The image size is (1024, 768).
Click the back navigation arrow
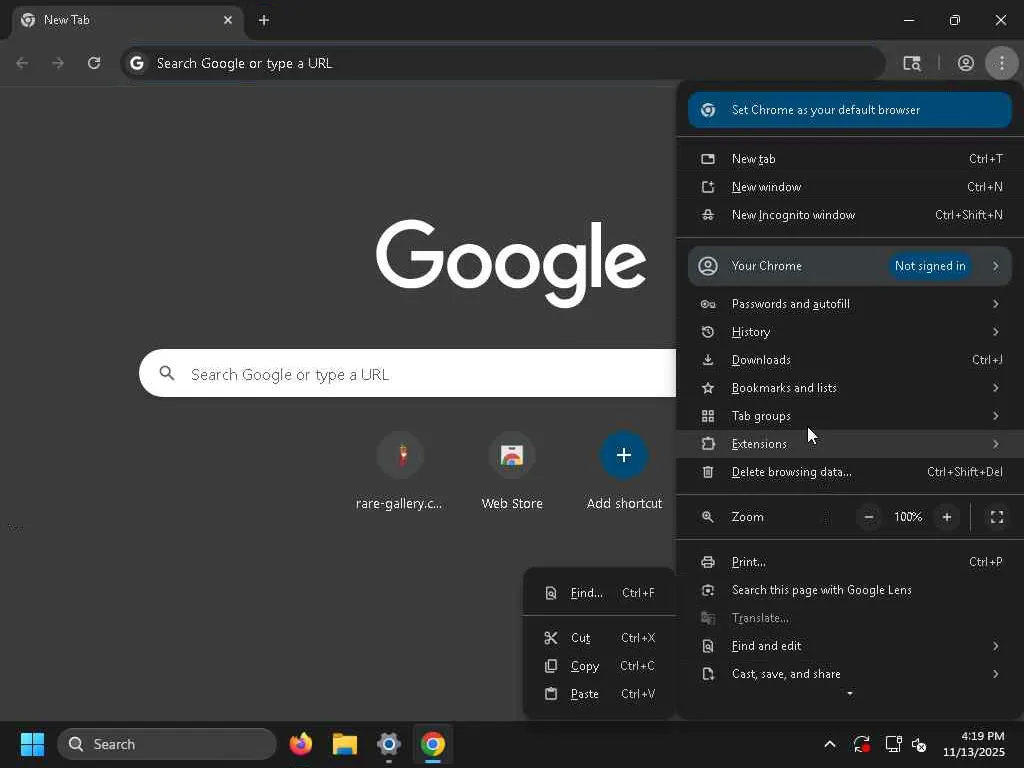click(x=22, y=63)
